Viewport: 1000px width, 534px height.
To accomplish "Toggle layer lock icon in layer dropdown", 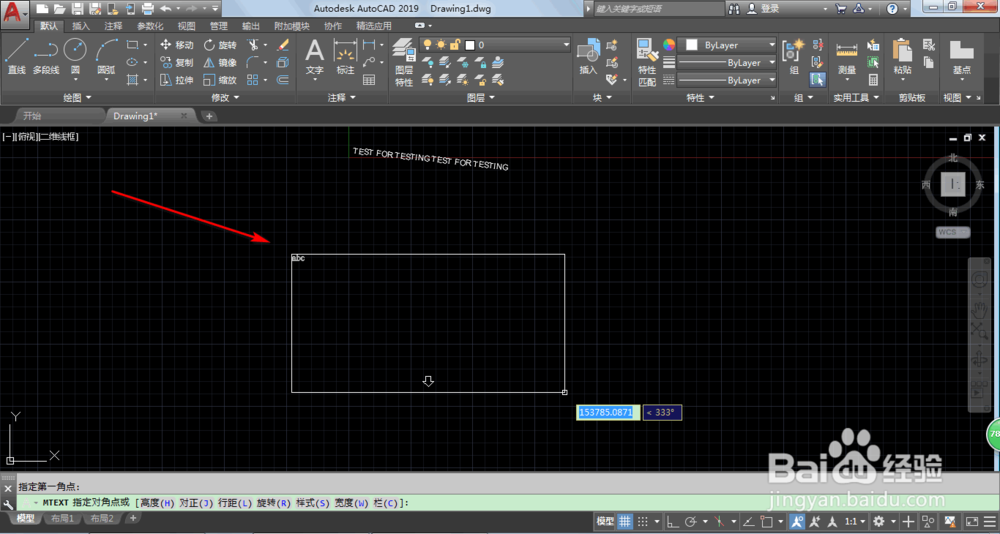I will 455,45.
